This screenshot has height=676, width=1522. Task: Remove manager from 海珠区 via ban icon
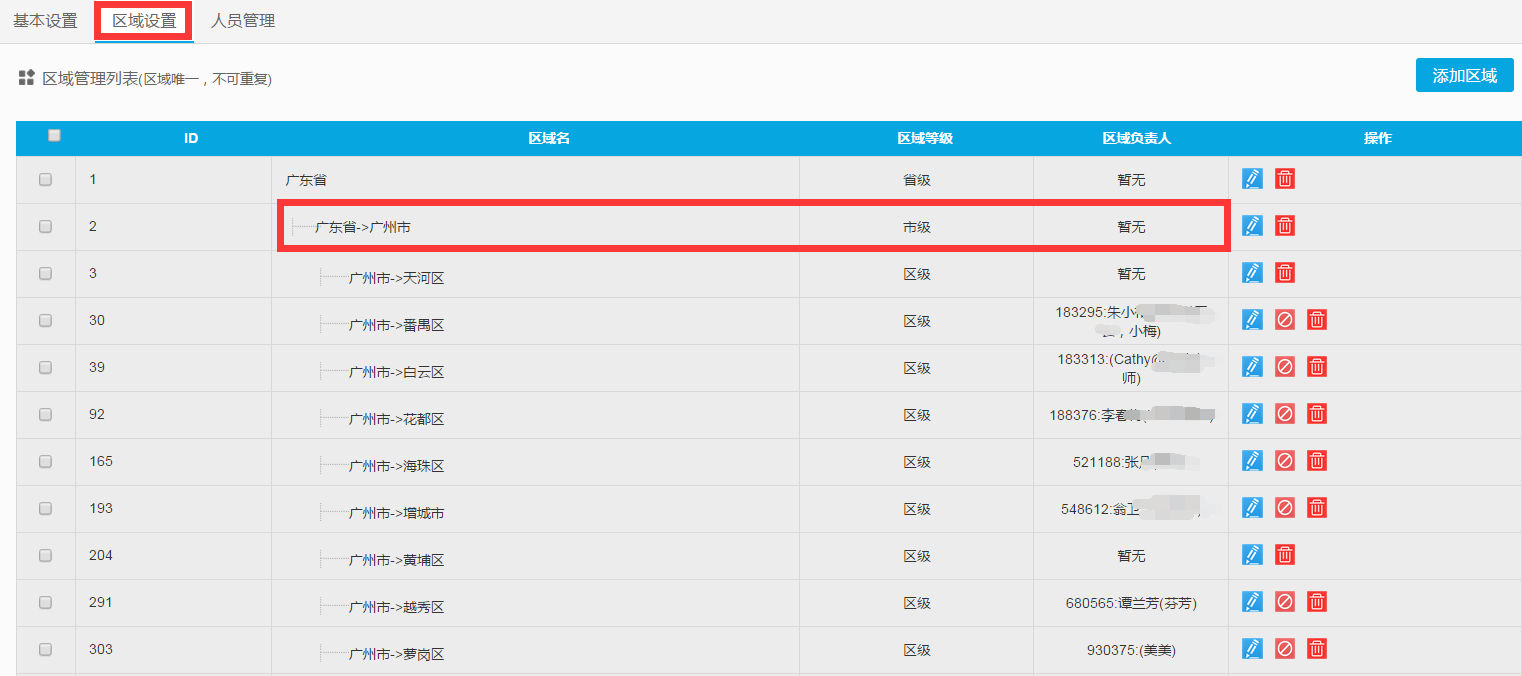click(x=1285, y=460)
